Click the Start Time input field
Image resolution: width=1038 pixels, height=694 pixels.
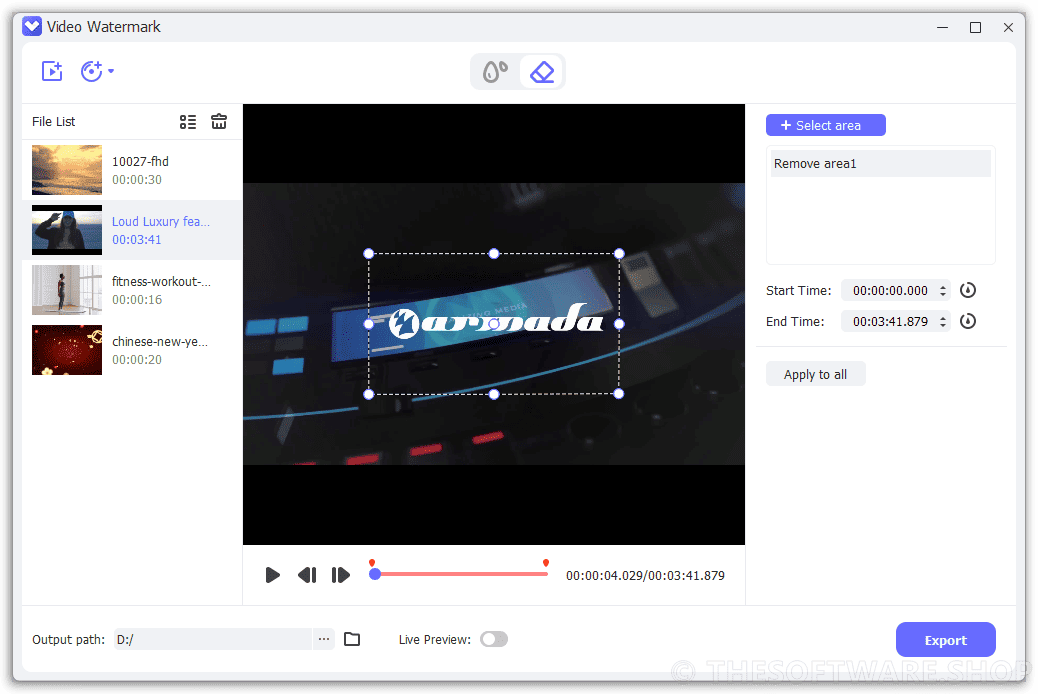[890, 291]
